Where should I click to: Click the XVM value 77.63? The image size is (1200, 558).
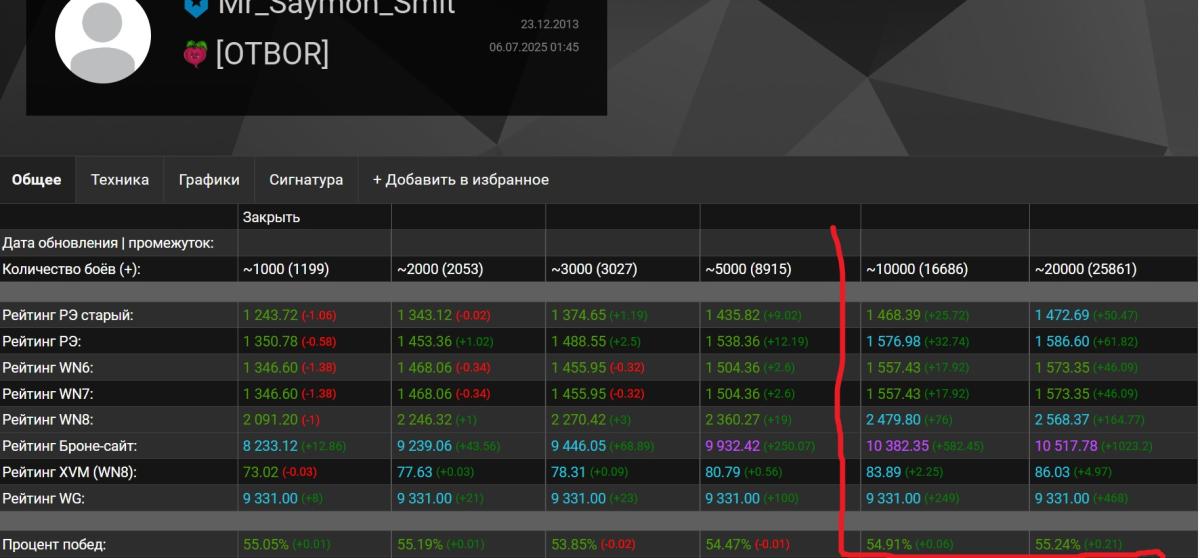coord(414,471)
